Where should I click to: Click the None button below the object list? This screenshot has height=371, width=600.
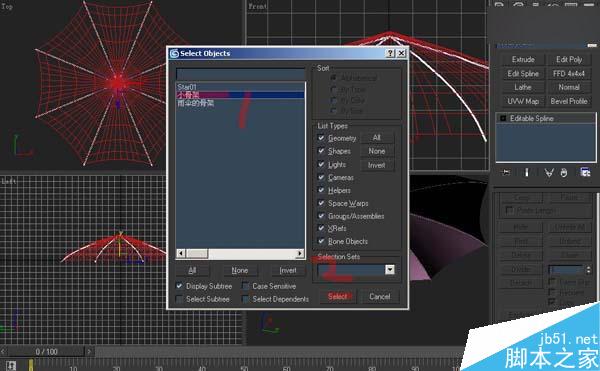240,270
